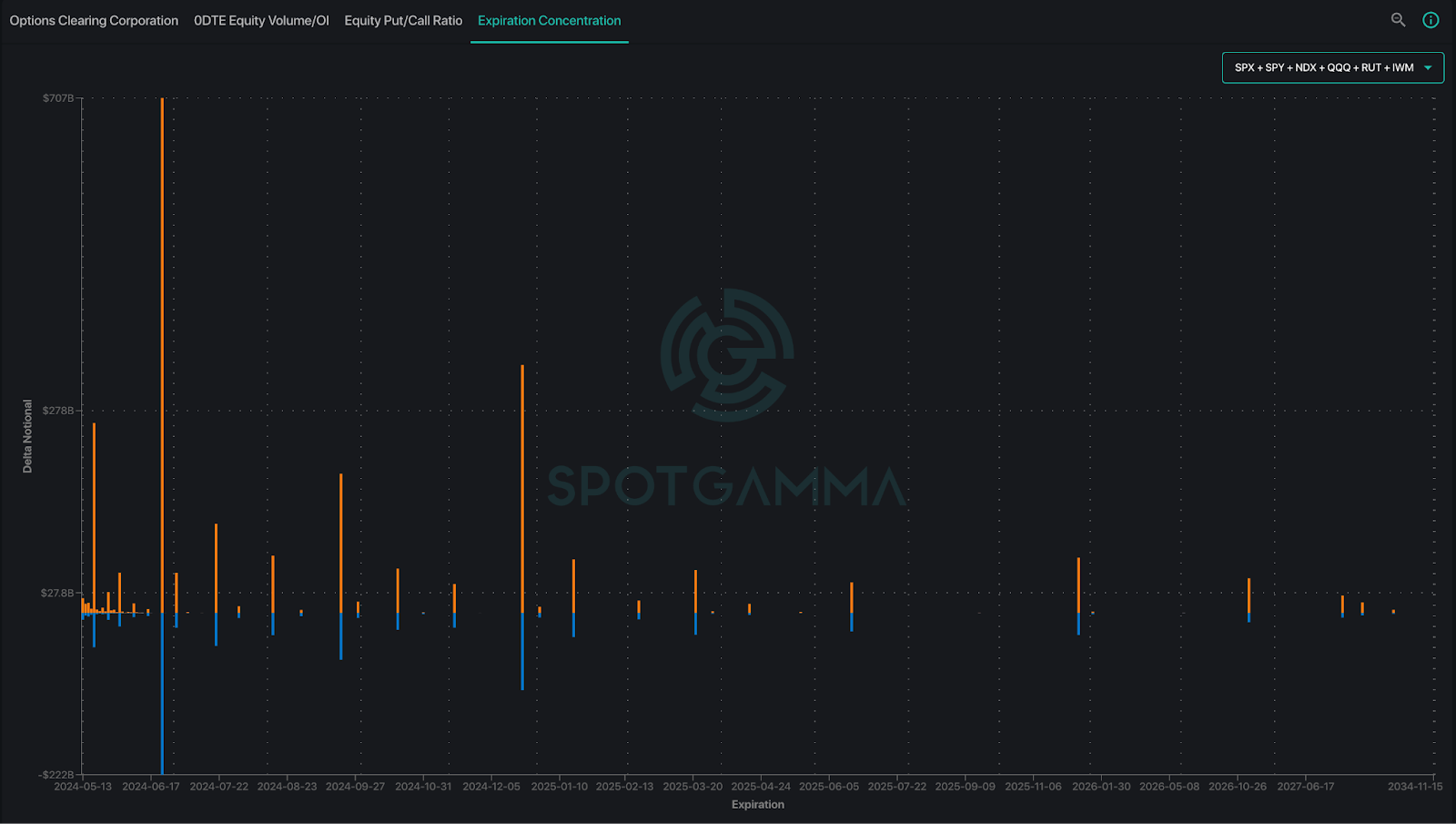
Task: Click the 2025-09-09 date label
Action: pos(966,787)
